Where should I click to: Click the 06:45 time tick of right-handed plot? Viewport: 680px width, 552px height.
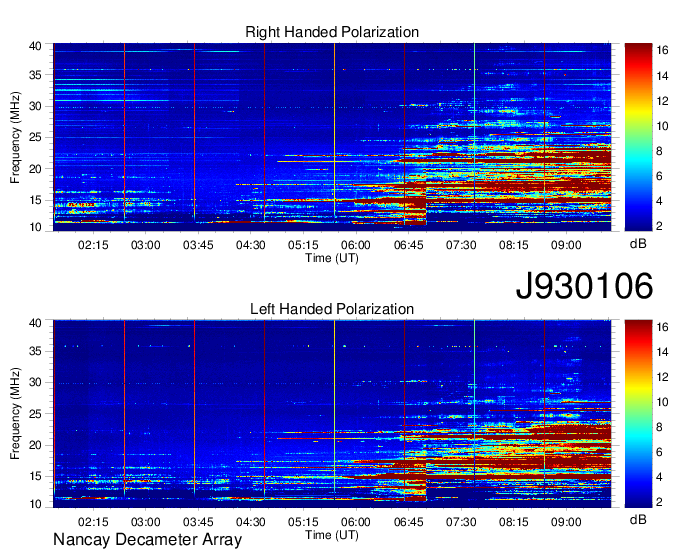tap(409, 245)
